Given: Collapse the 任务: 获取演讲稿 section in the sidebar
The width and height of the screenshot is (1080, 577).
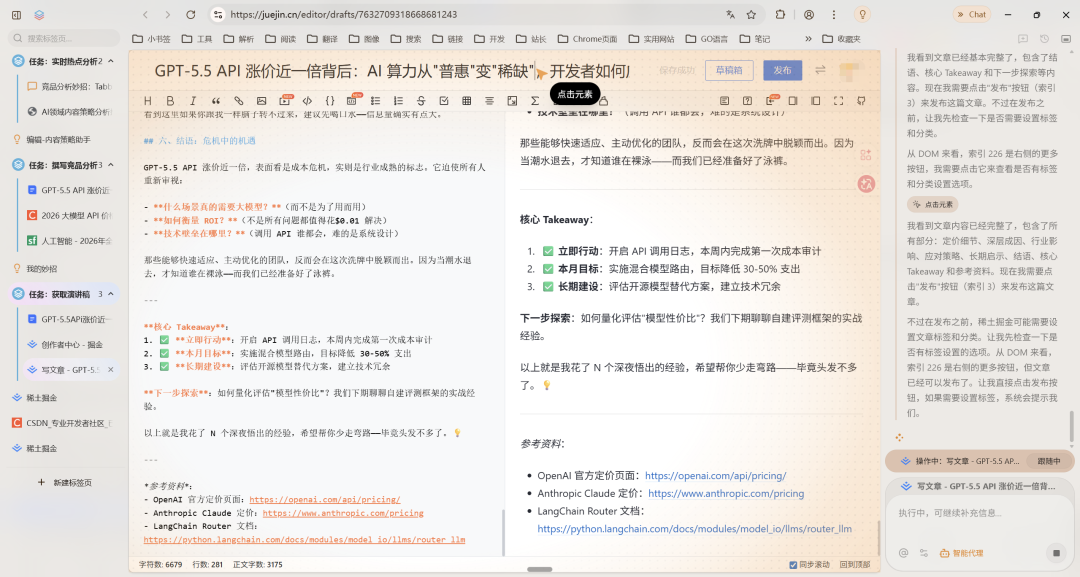Looking at the screenshot, I should [110, 293].
